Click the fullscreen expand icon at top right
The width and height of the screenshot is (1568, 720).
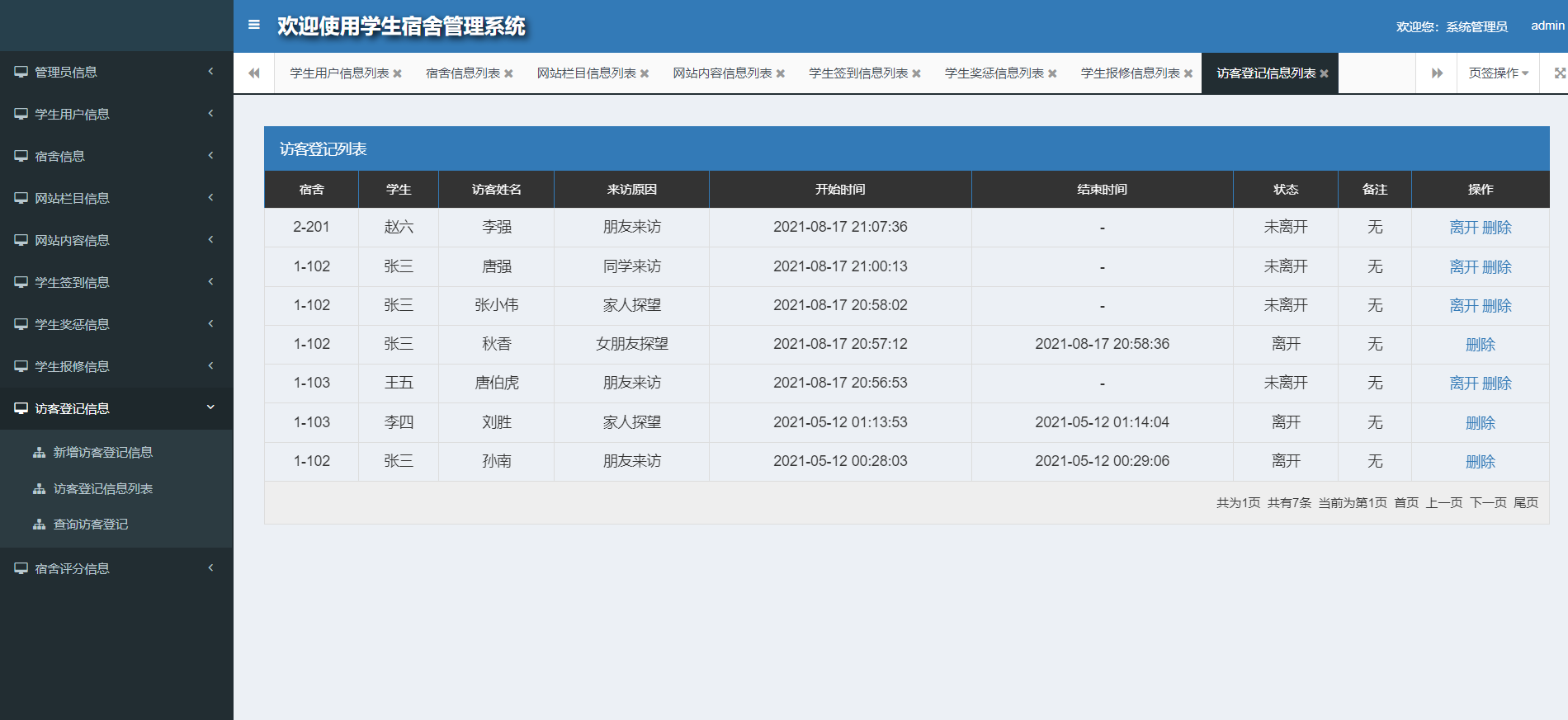pyautogui.click(x=1559, y=73)
